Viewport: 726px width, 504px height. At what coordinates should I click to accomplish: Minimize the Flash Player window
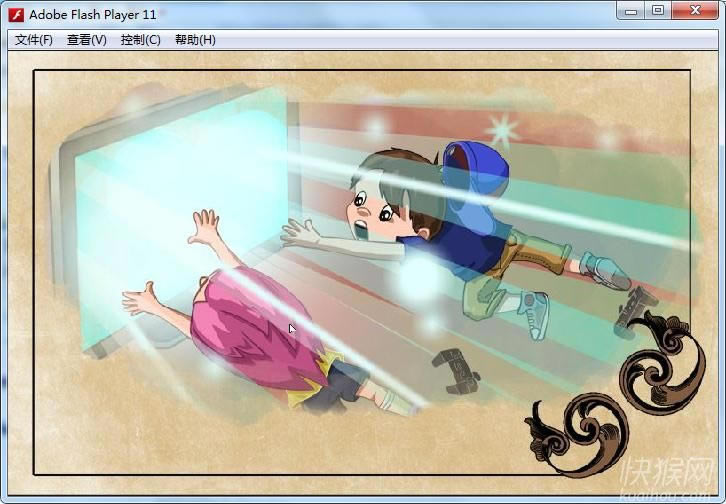coord(629,11)
